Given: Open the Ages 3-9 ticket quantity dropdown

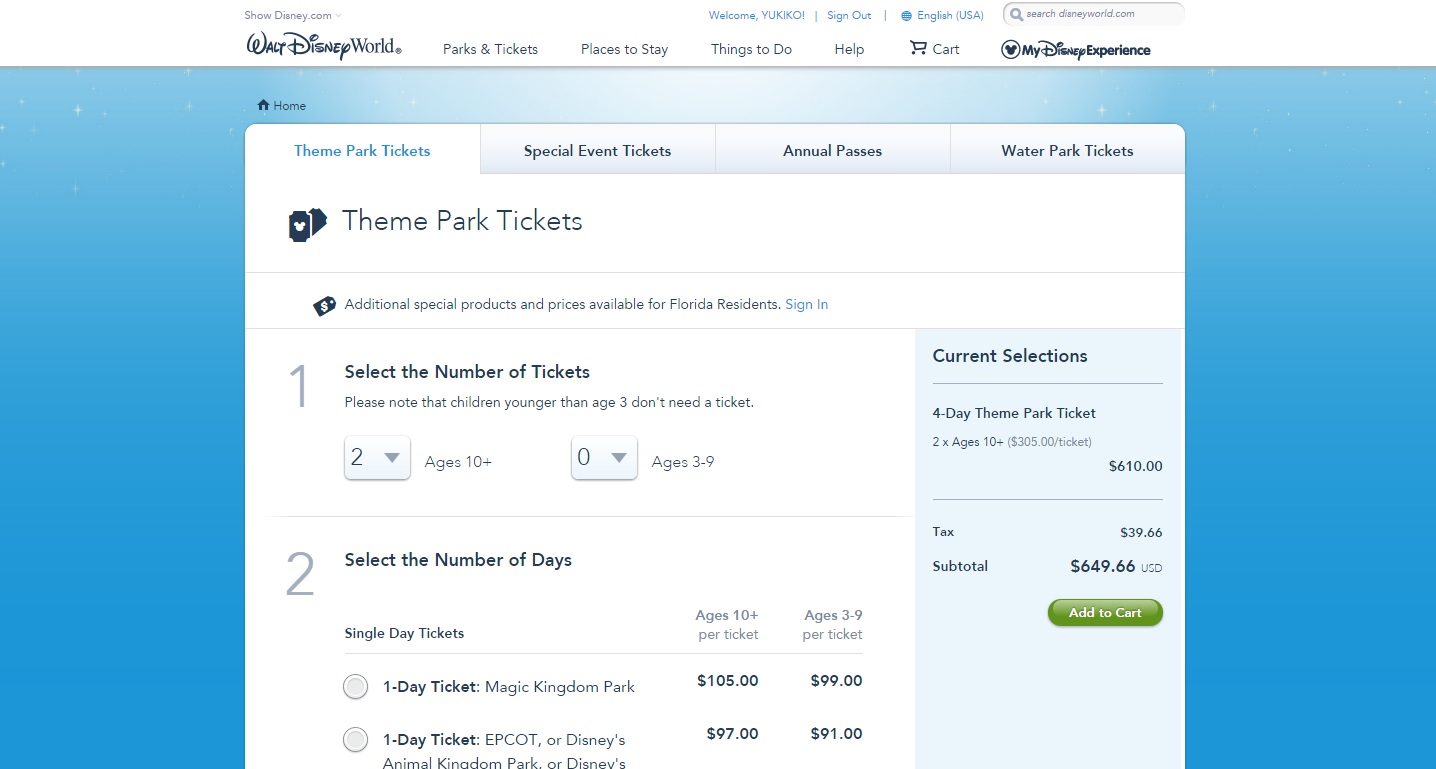Looking at the screenshot, I should [604, 458].
